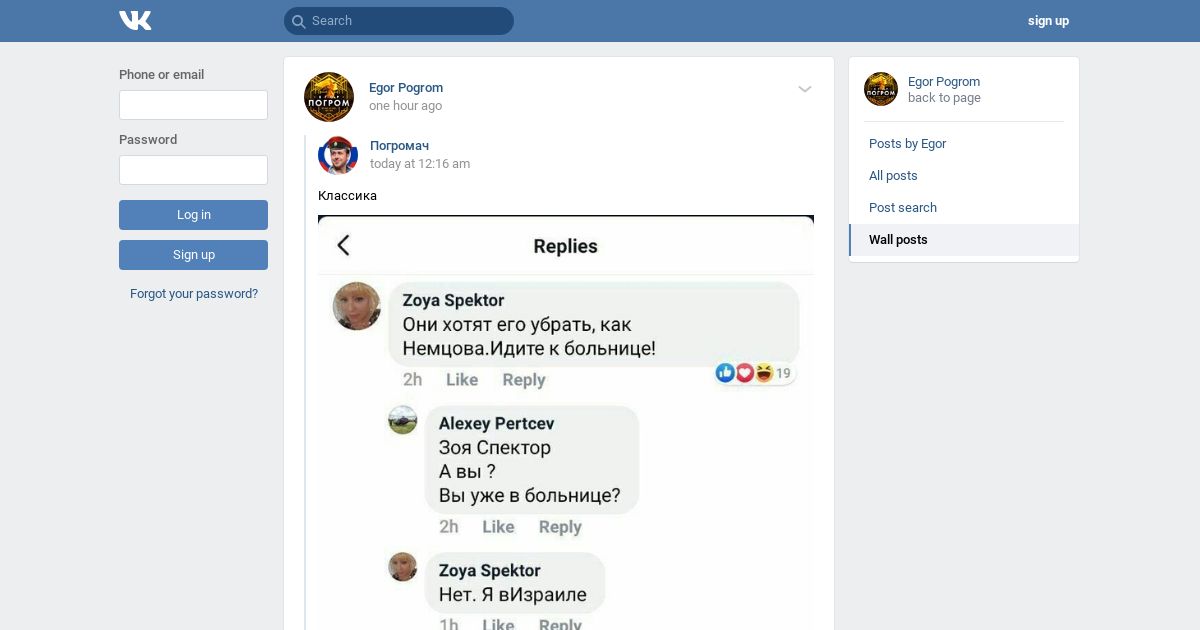Screen dimensions: 1200x630
Task: Click sign up link in top bar
Action: click(x=1048, y=21)
